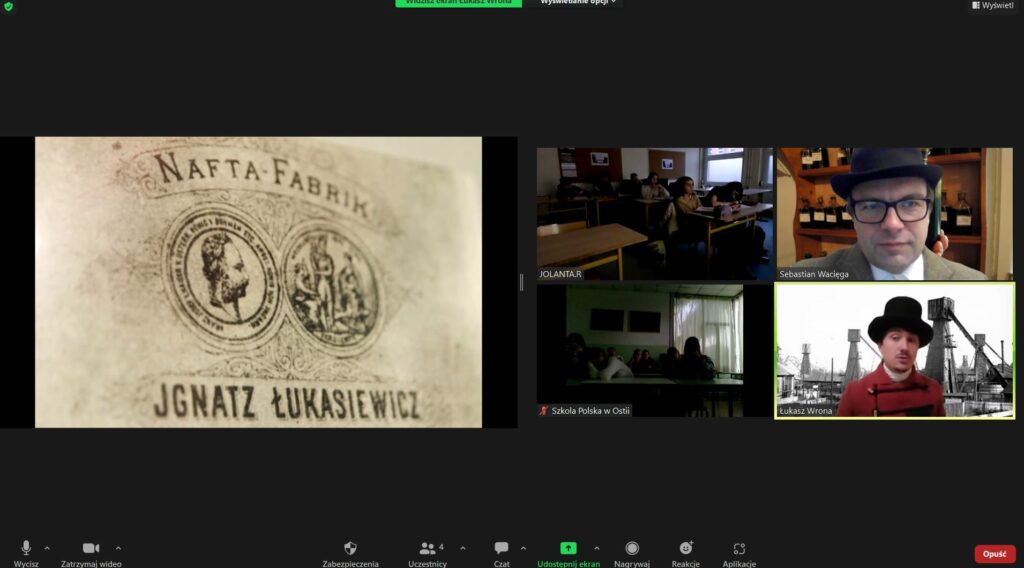Expand chat options arrow beside Czat
The image size is (1024, 568).
[x=526, y=548]
